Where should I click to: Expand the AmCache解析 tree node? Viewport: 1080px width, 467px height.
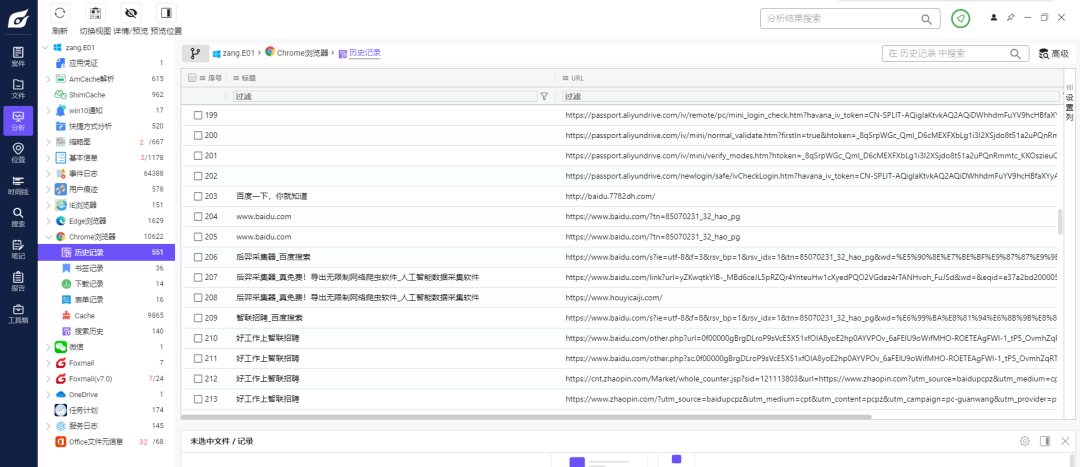coord(48,79)
